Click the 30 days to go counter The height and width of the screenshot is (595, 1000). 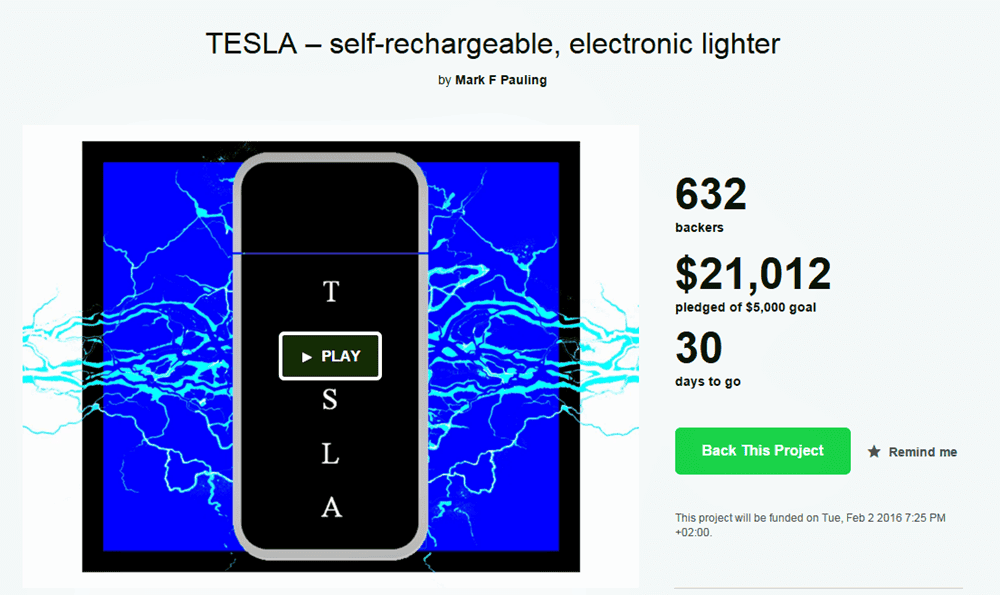tap(699, 348)
